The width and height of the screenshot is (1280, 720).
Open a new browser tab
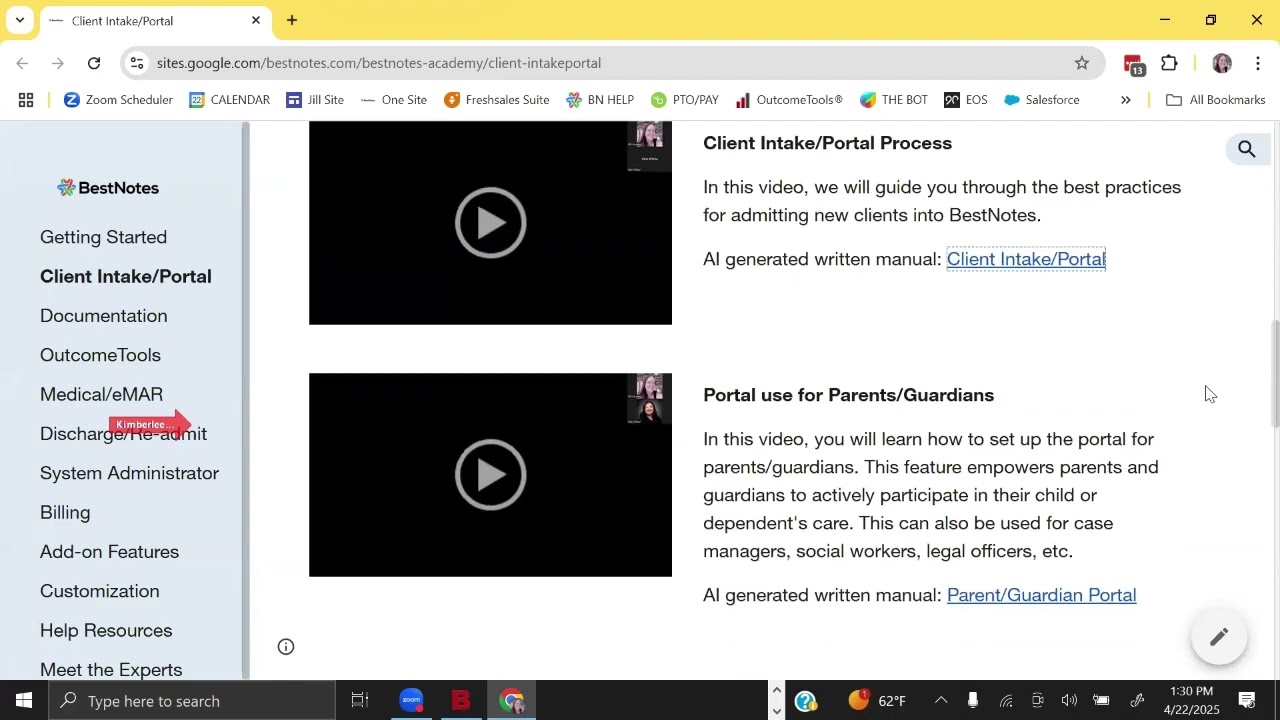(x=292, y=20)
